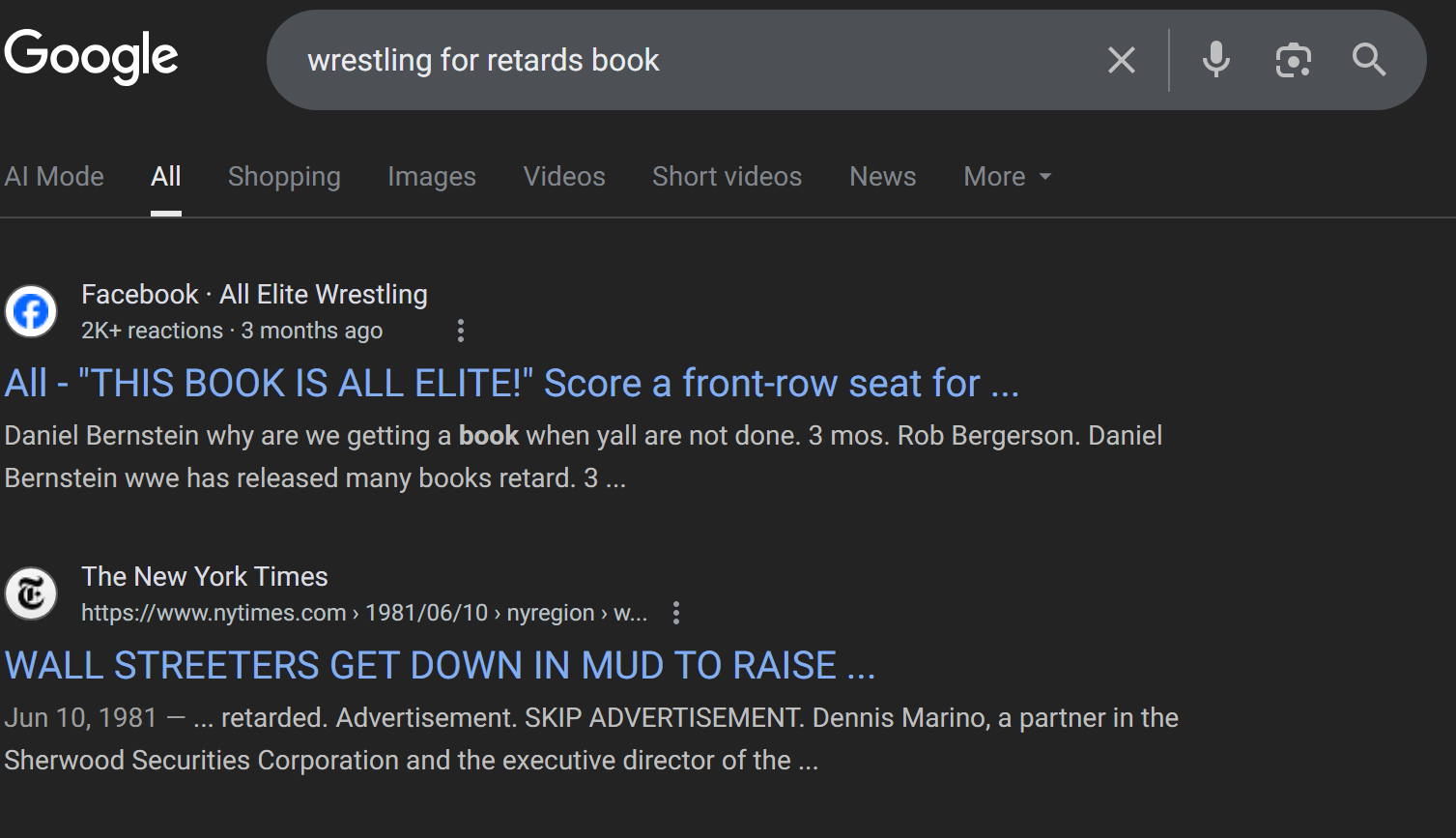
Task: View the News tab
Action: (x=882, y=177)
